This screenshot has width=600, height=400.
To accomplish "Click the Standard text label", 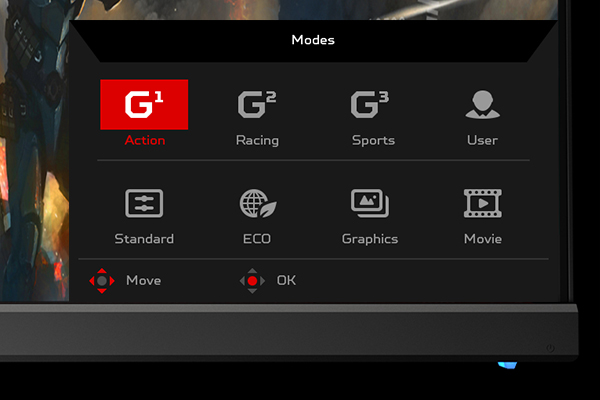I will 144,239.
